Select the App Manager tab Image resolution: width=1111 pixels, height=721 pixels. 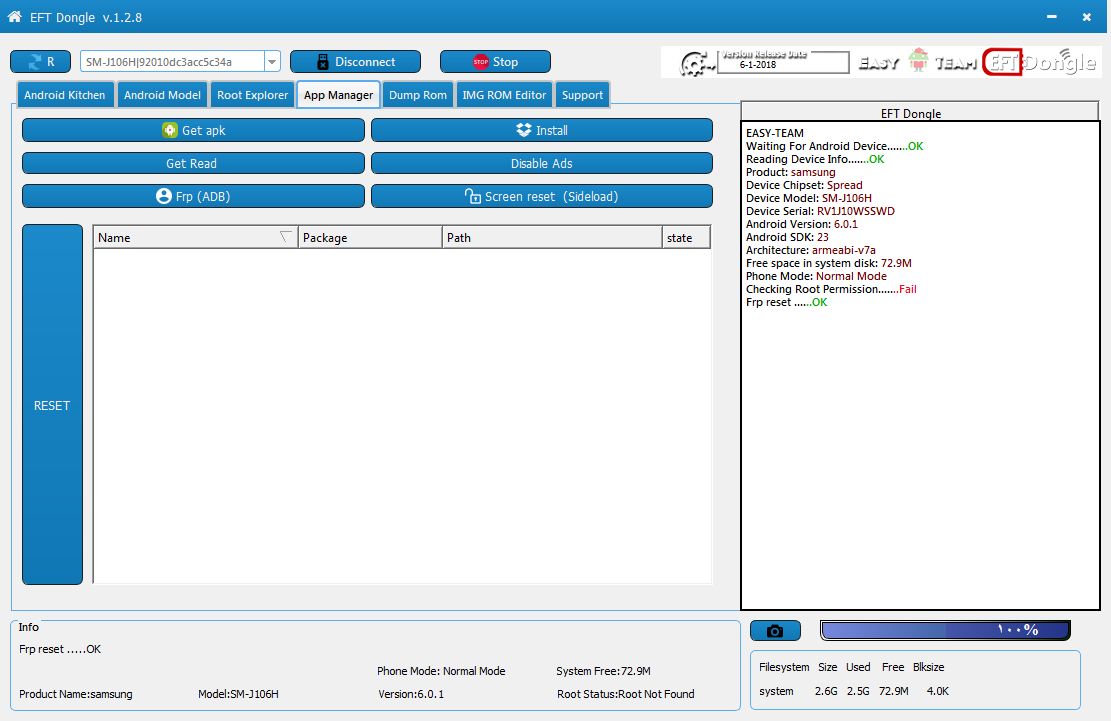(338, 95)
